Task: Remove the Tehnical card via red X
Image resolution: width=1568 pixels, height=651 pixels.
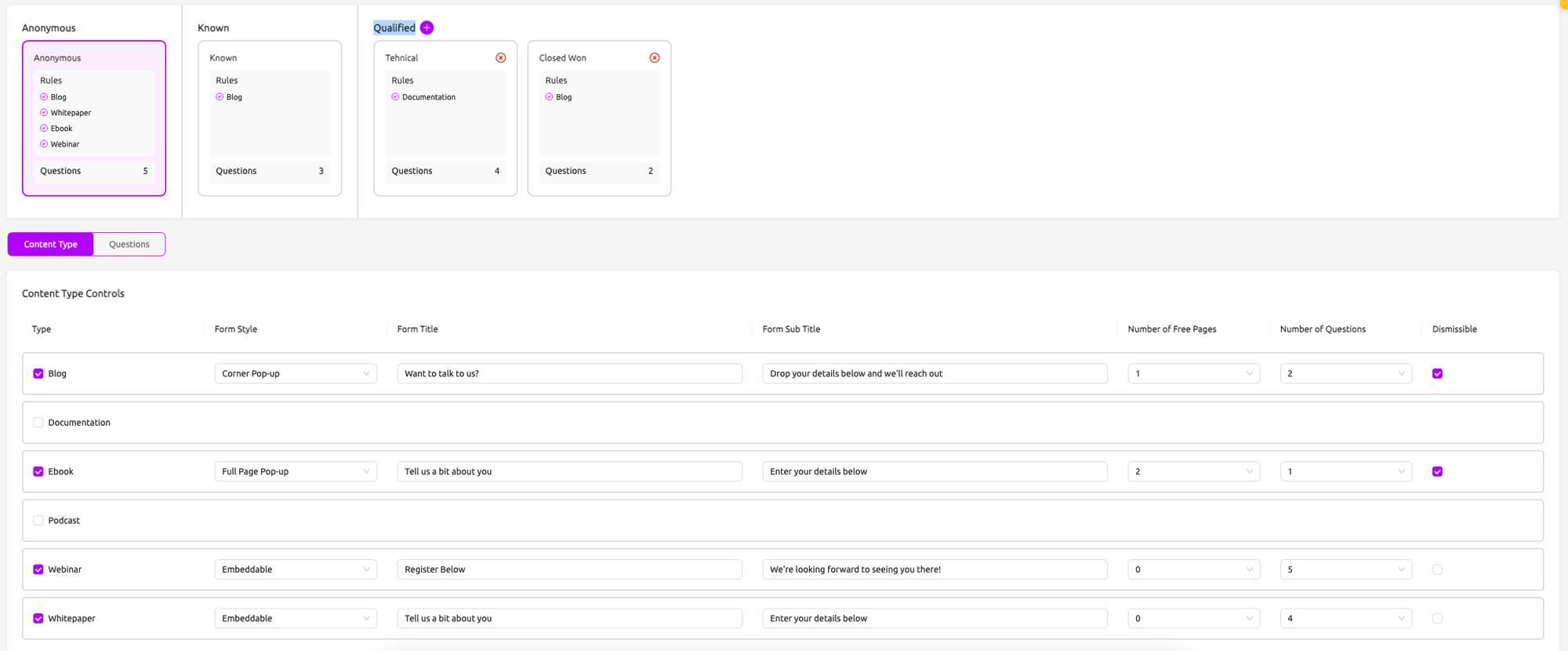Action: click(501, 58)
